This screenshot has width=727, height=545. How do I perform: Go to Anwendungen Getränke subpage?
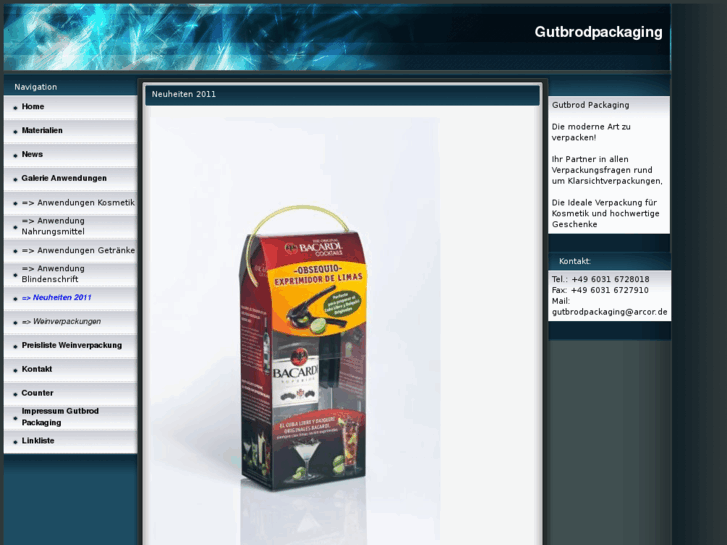(x=78, y=250)
